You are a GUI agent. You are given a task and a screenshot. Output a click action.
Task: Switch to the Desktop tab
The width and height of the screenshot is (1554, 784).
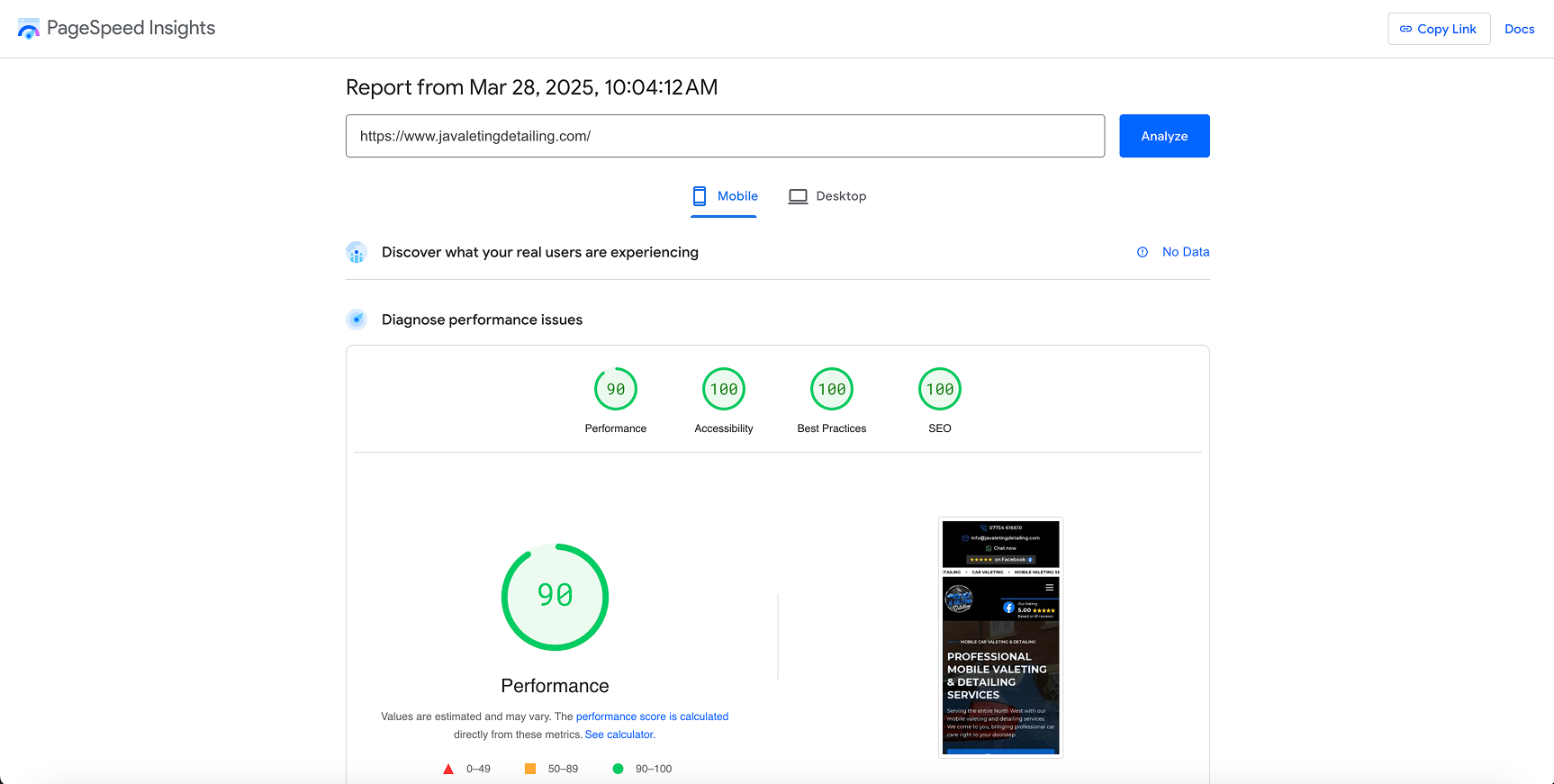(827, 196)
